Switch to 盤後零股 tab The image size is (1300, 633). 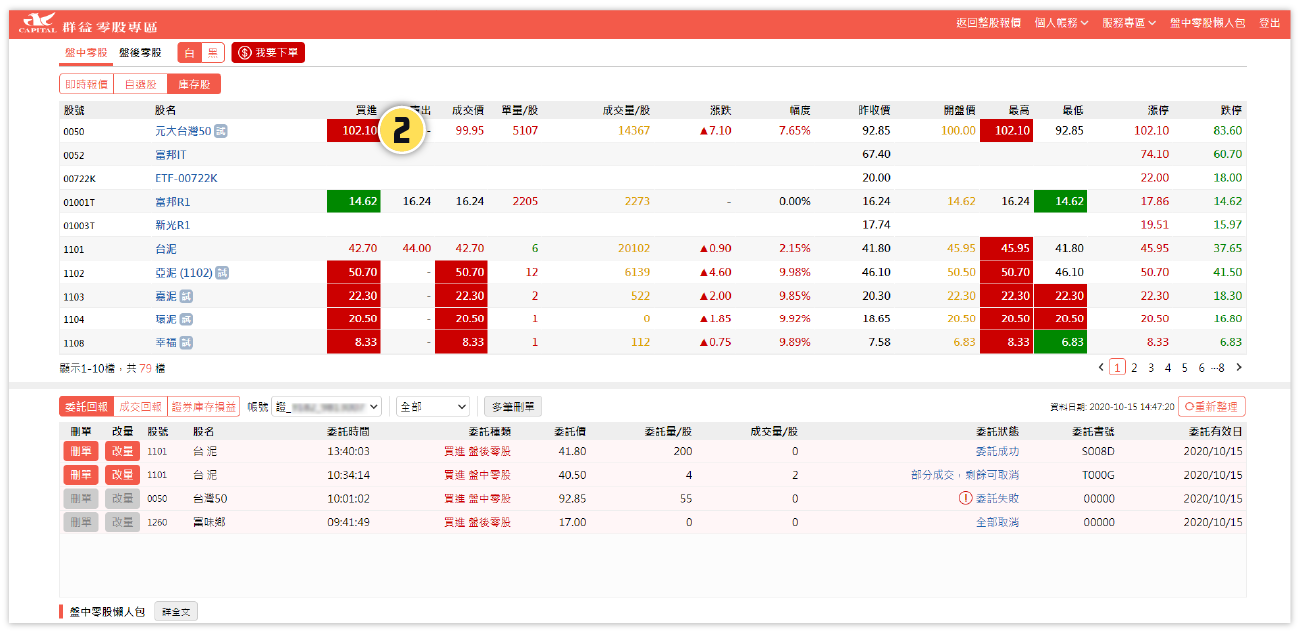coord(139,53)
